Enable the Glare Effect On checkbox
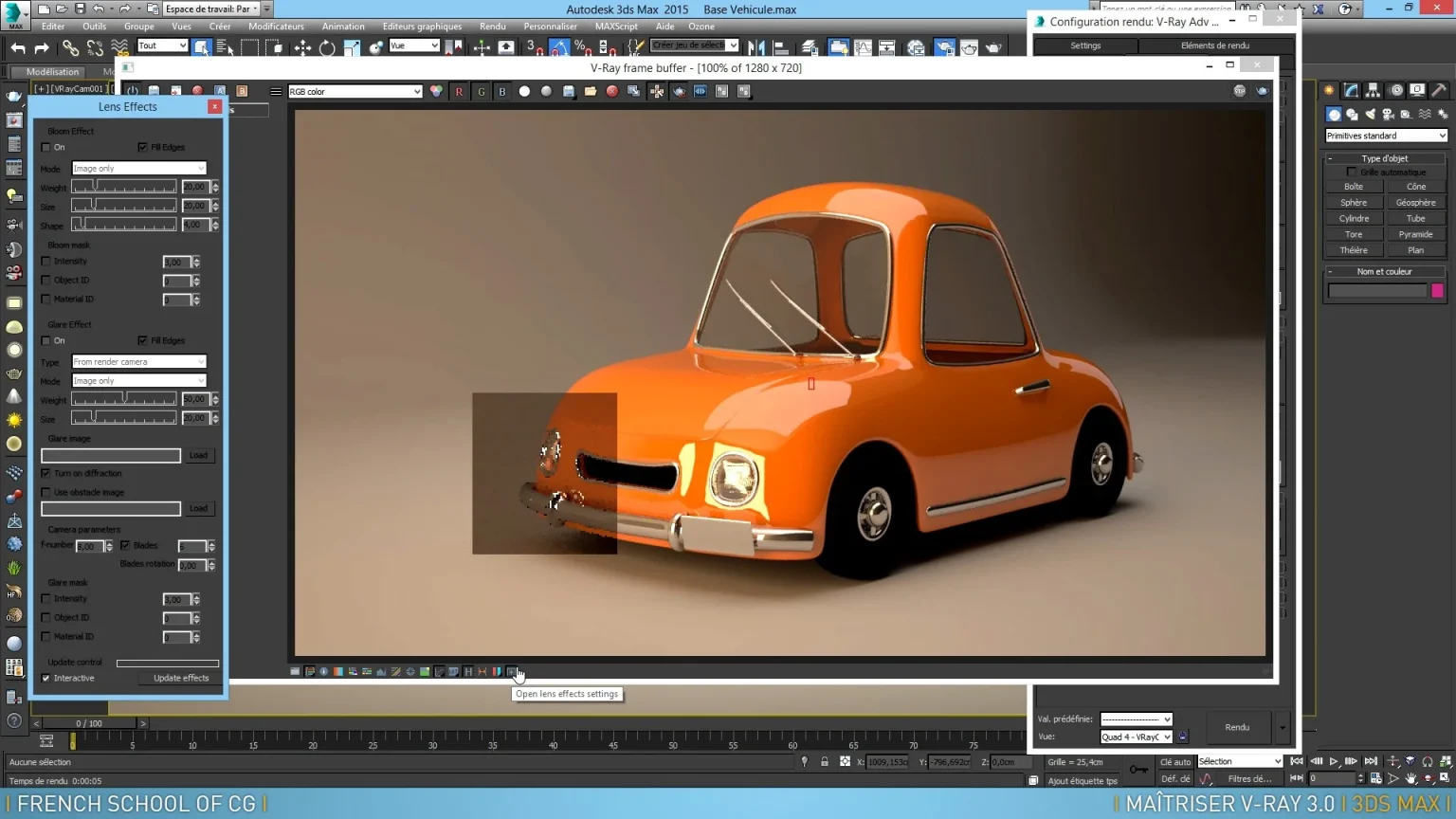Image resolution: width=1456 pixels, height=819 pixels. (x=45, y=340)
